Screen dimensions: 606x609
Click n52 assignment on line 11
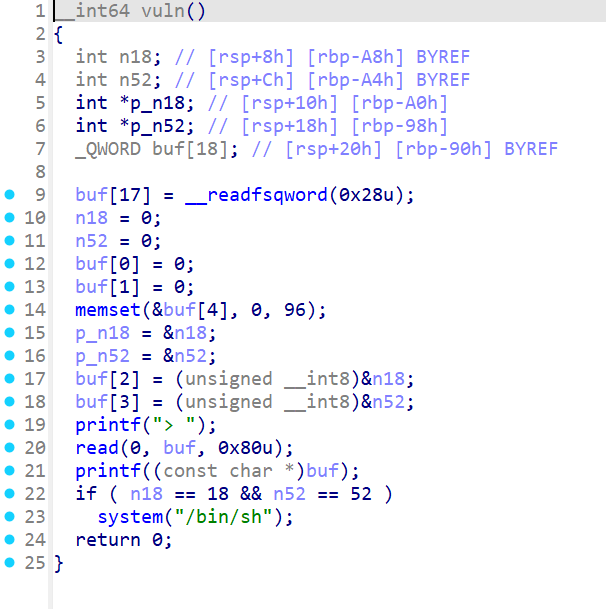point(91,241)
